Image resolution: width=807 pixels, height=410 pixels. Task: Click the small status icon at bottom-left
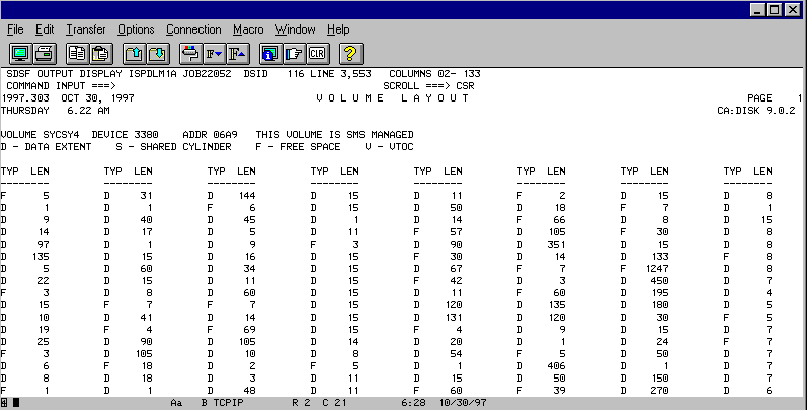(4, 403)
